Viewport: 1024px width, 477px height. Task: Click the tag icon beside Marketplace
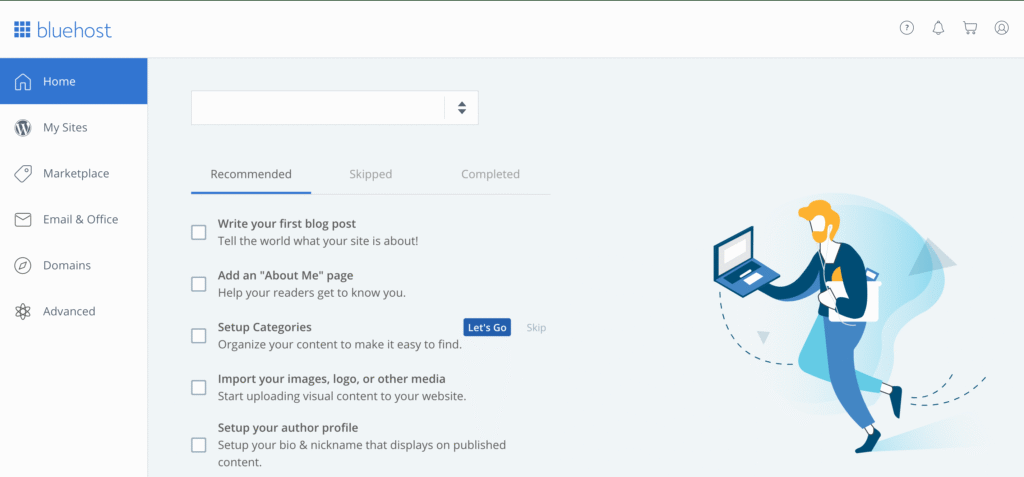pyautogui.click(x=23, y=174)
